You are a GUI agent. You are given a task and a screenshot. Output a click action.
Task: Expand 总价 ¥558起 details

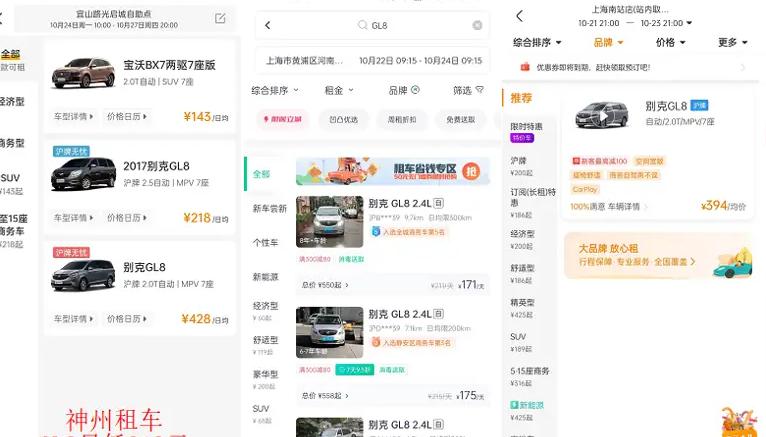325,395
